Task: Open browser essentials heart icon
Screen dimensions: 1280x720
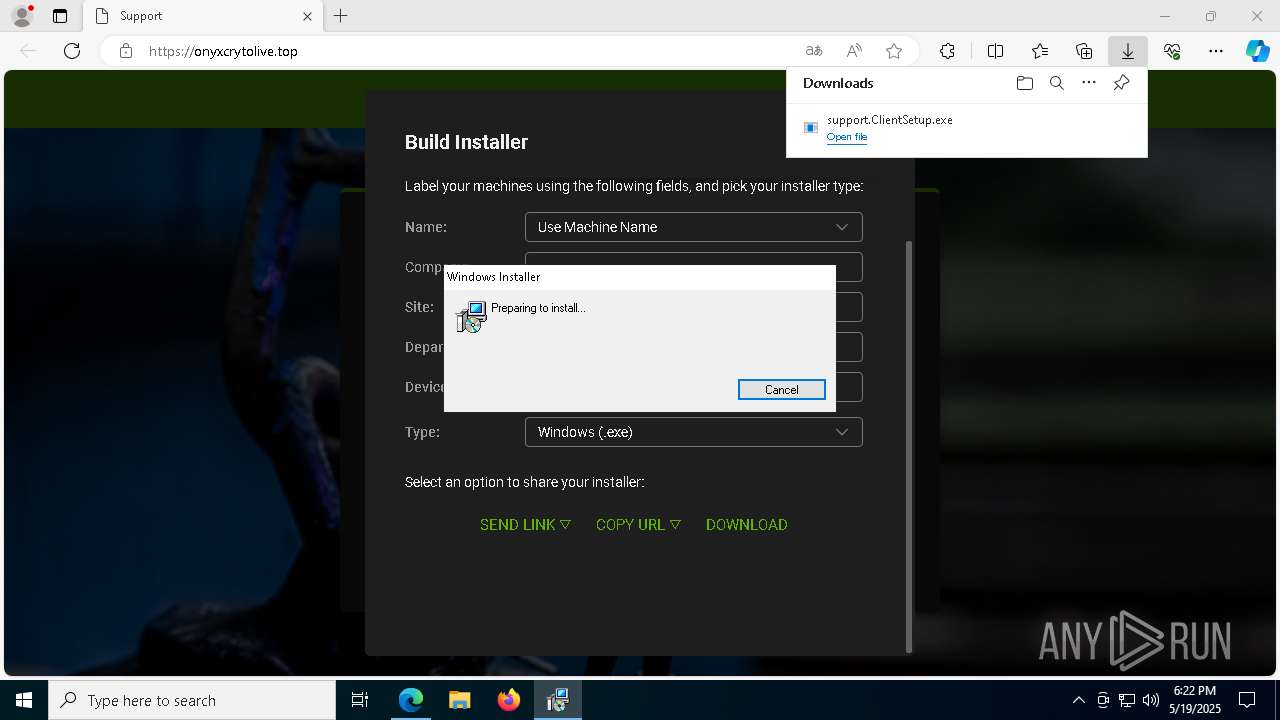Action: point(1172,51)
